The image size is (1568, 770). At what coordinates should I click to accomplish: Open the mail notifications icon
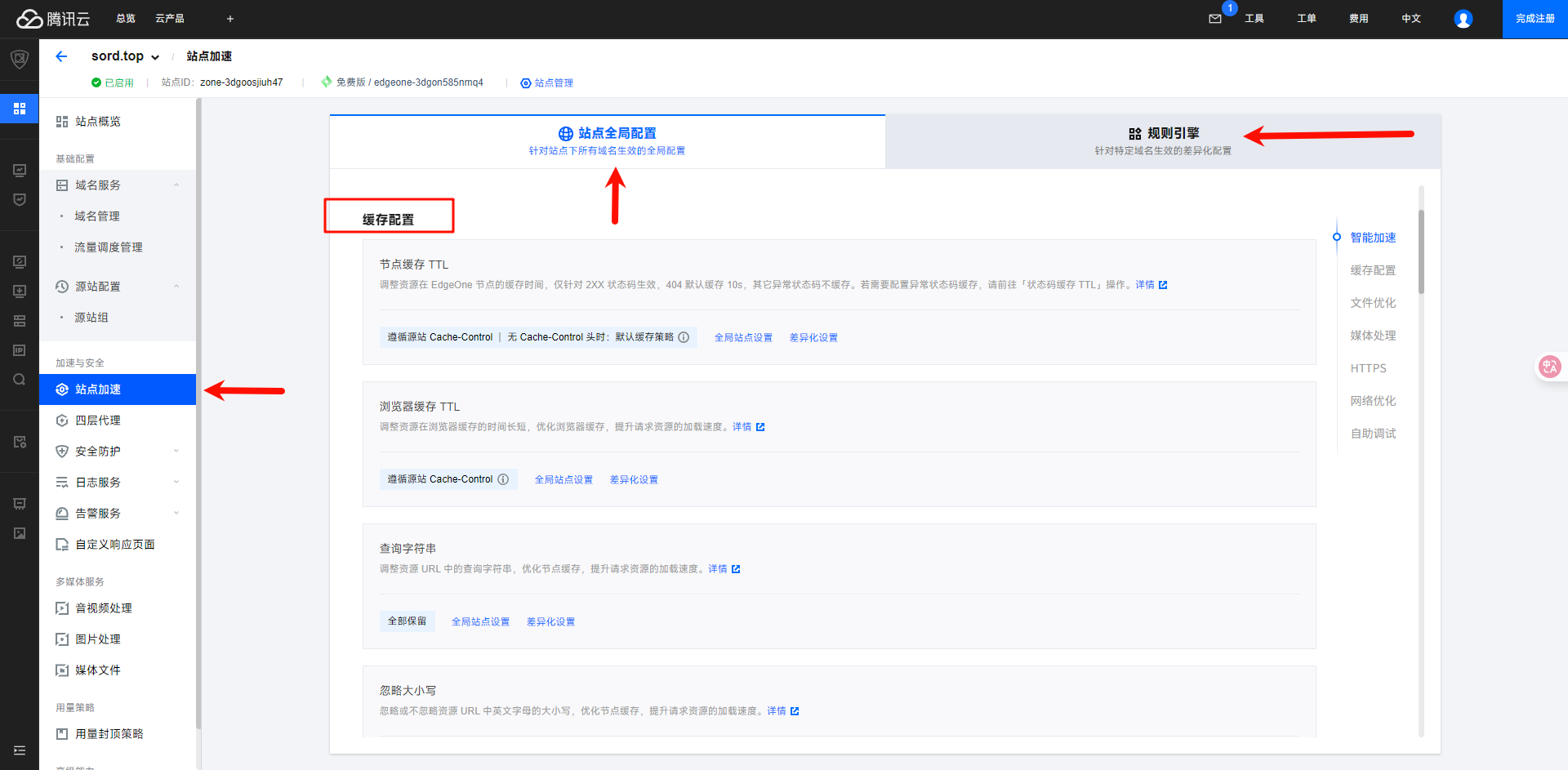pos(1215,19)
